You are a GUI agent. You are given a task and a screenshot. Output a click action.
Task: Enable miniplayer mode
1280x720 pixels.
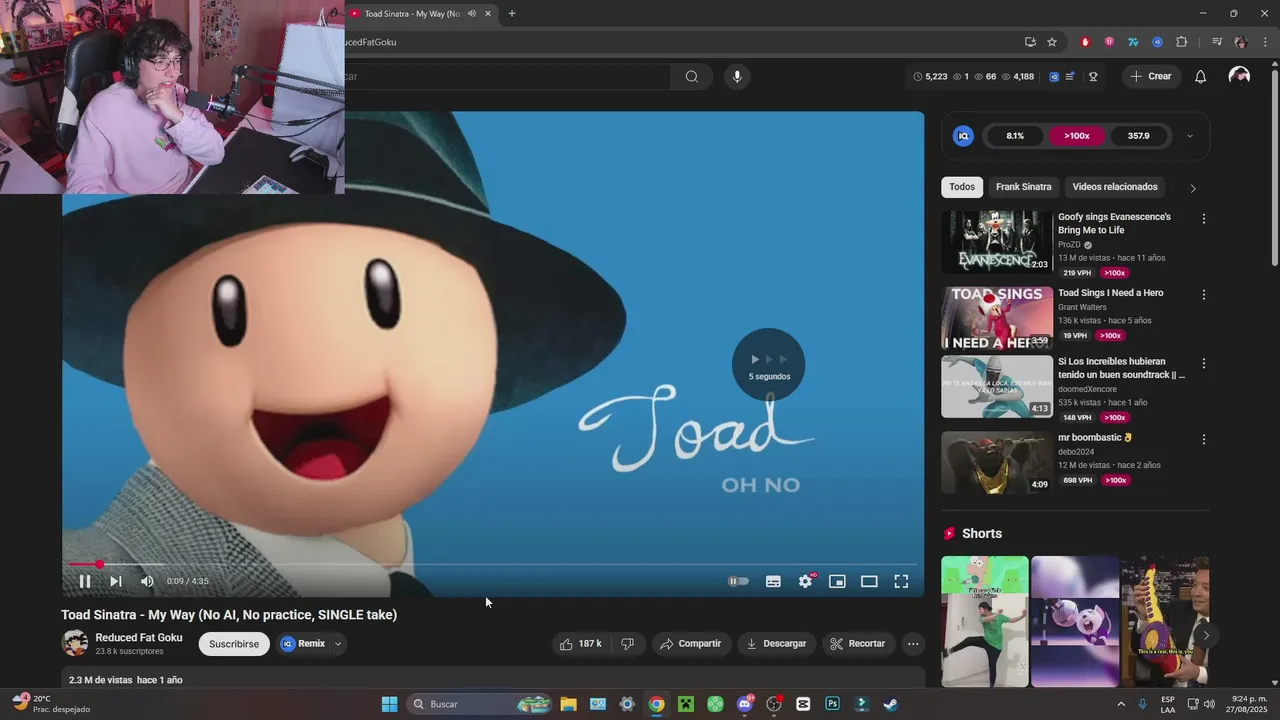point(837,581)
